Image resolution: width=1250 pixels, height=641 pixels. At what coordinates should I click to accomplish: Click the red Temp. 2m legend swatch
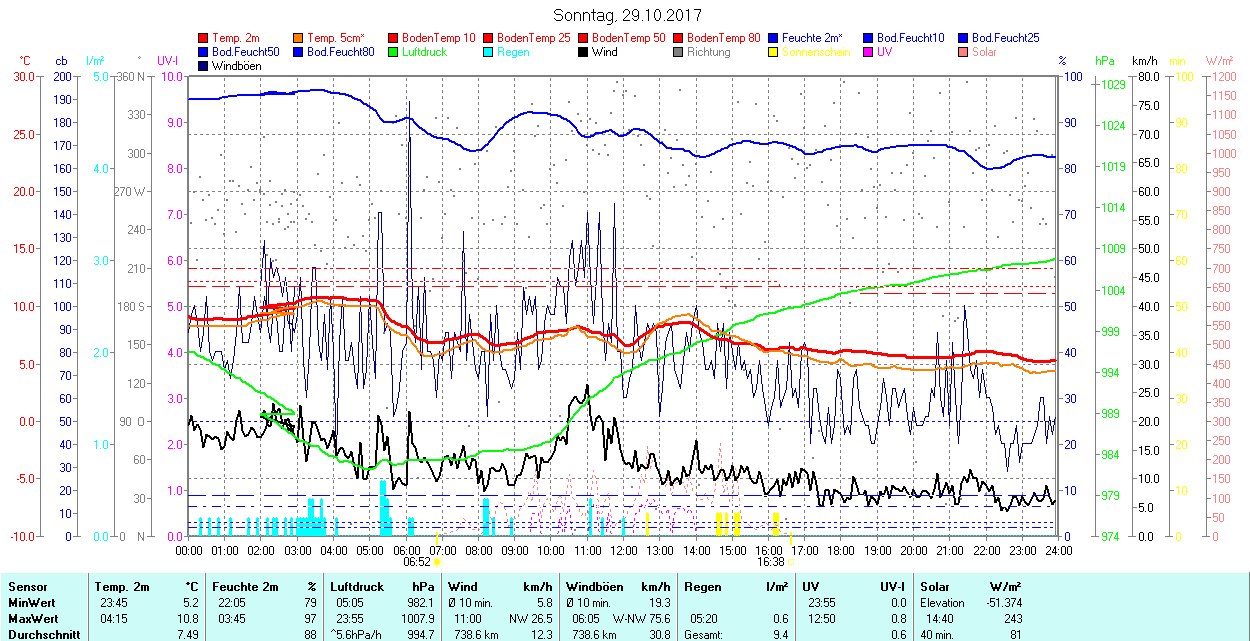pos(204,38)
